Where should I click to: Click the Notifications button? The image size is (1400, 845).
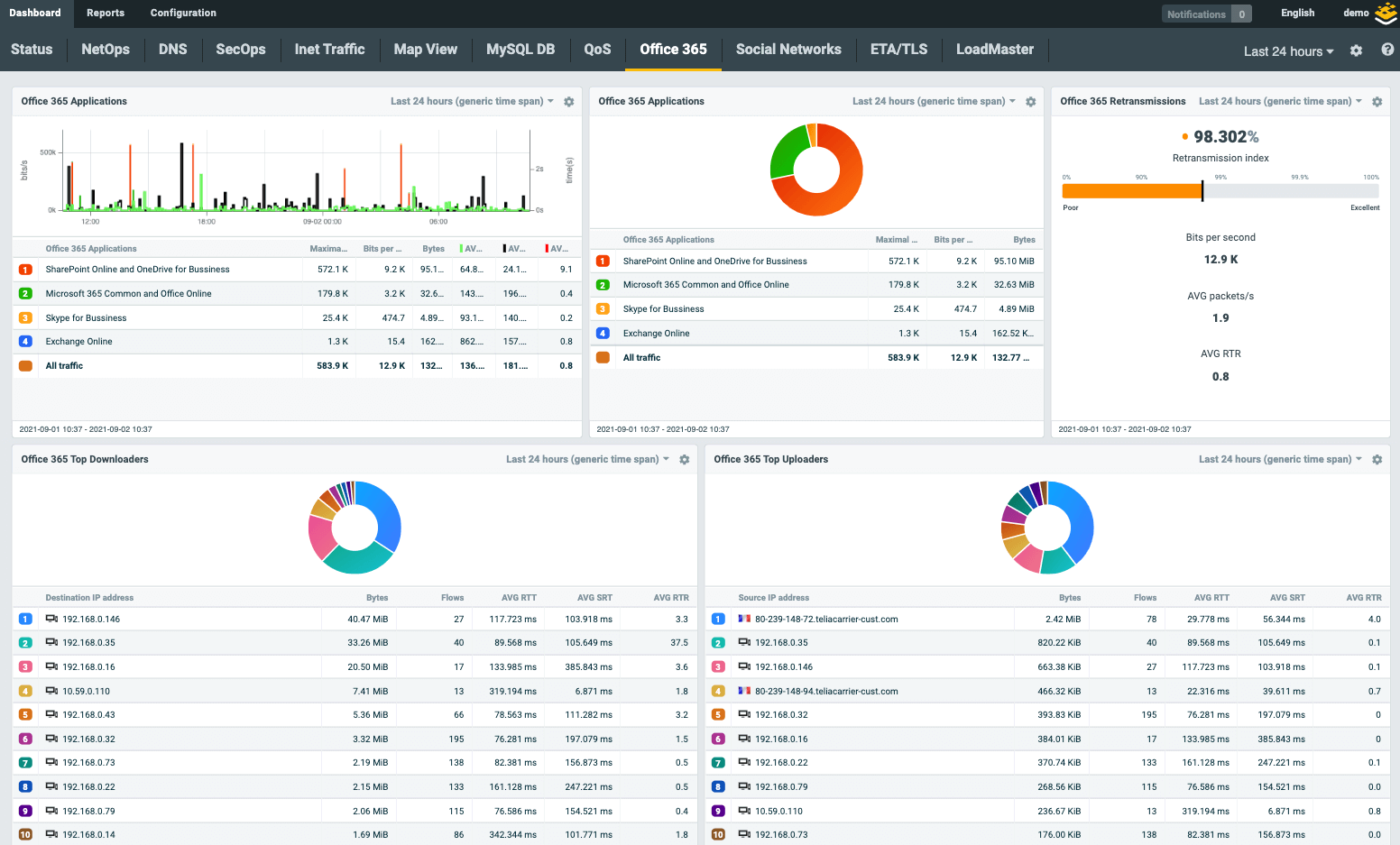1206,14
